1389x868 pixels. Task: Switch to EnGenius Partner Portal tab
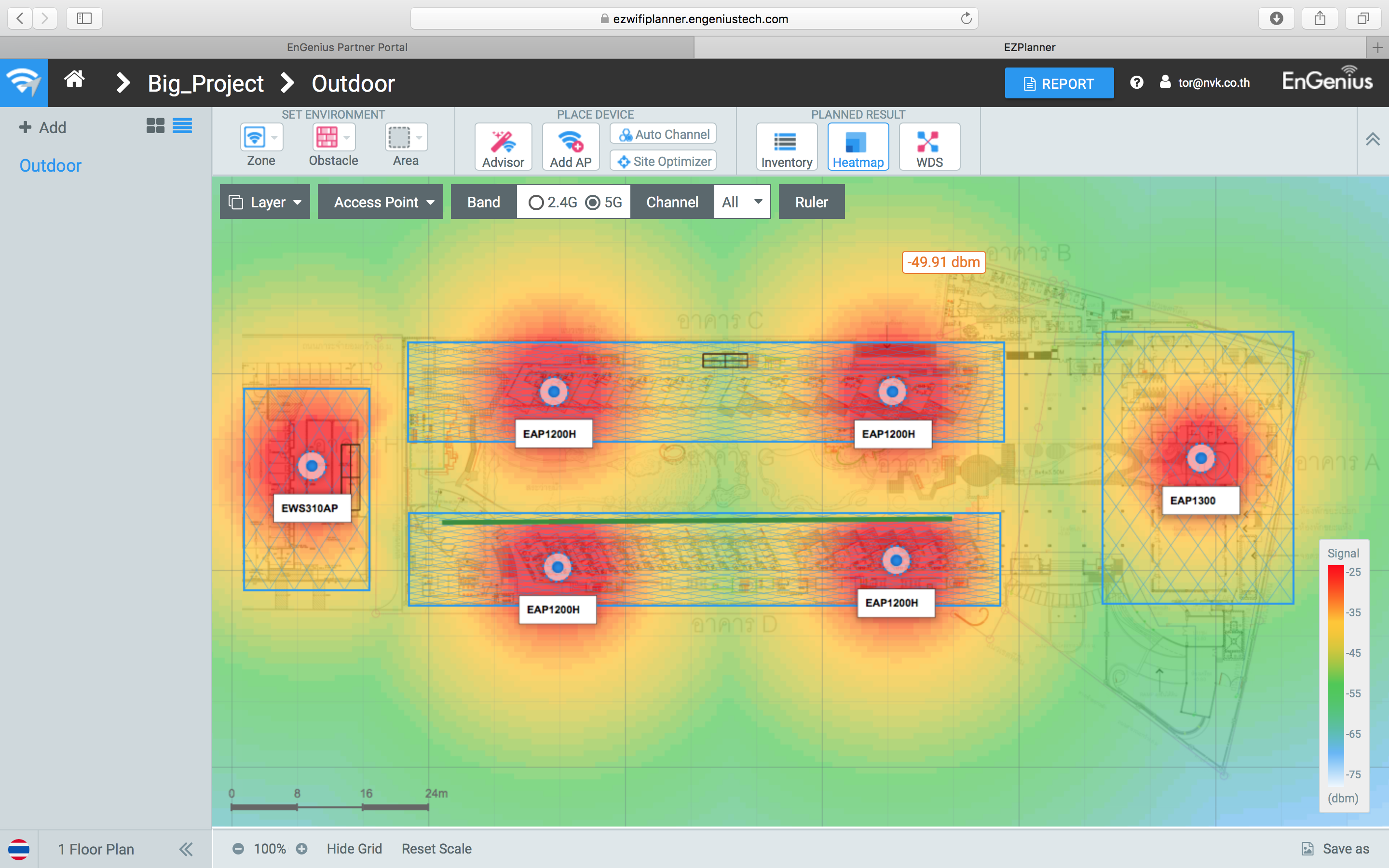tap(347, 47)
